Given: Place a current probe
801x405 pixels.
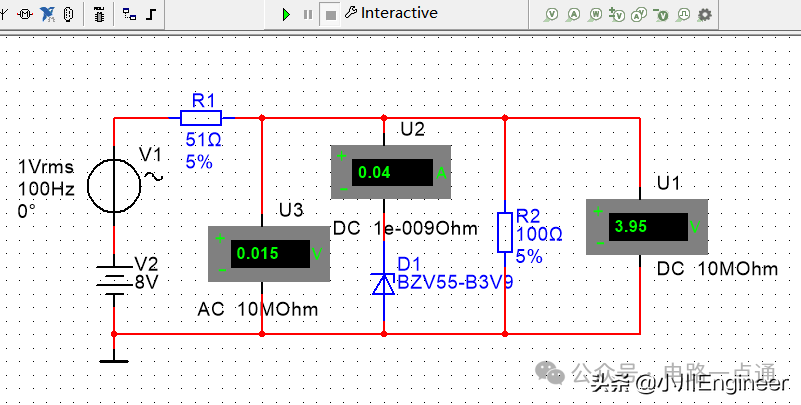Looking at the screenshot, I should pyautogui.click(x=573, y=14).
